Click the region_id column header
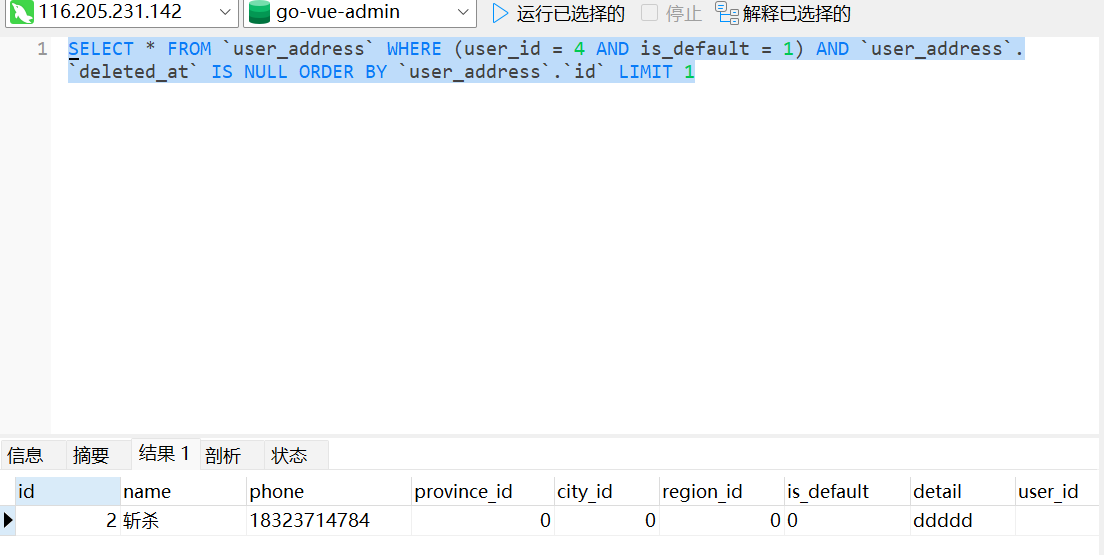The width and height of the screenshot is (1116, 555). [722, 492]
